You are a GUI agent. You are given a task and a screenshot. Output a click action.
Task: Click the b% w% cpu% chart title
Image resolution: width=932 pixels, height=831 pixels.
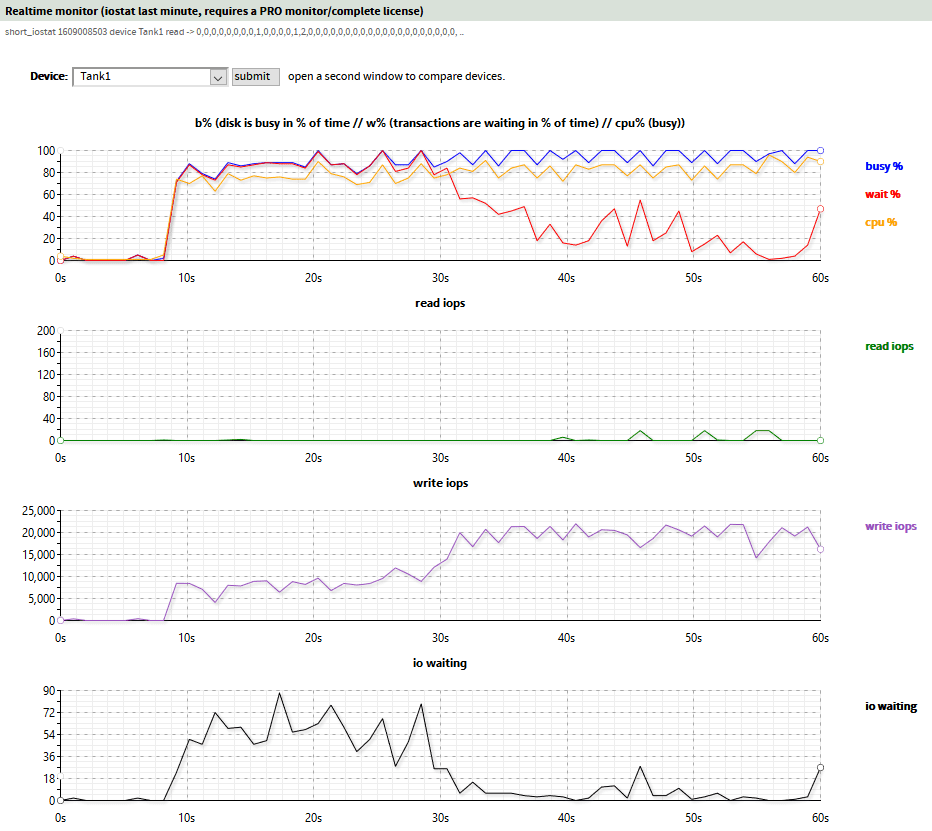click(x=440, y=123)
